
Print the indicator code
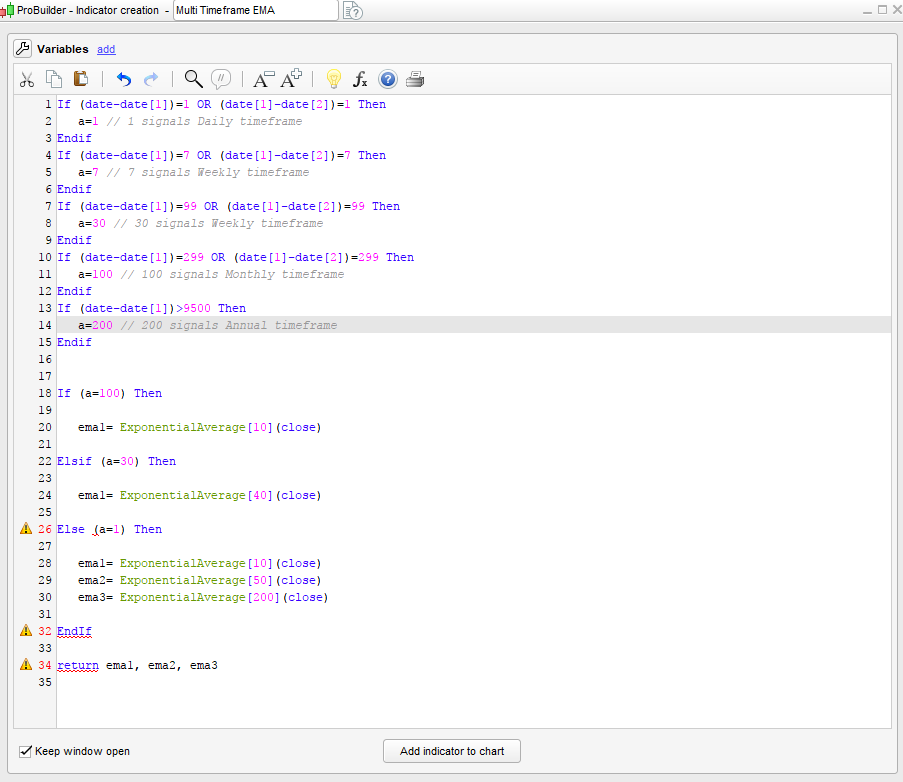415,80
